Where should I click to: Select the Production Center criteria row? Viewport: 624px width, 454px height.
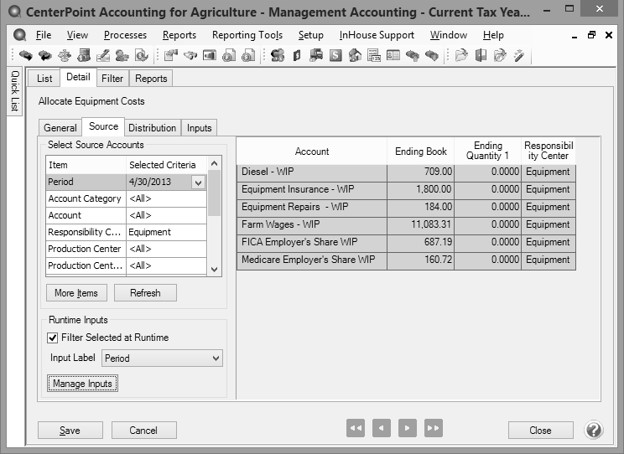126,249
